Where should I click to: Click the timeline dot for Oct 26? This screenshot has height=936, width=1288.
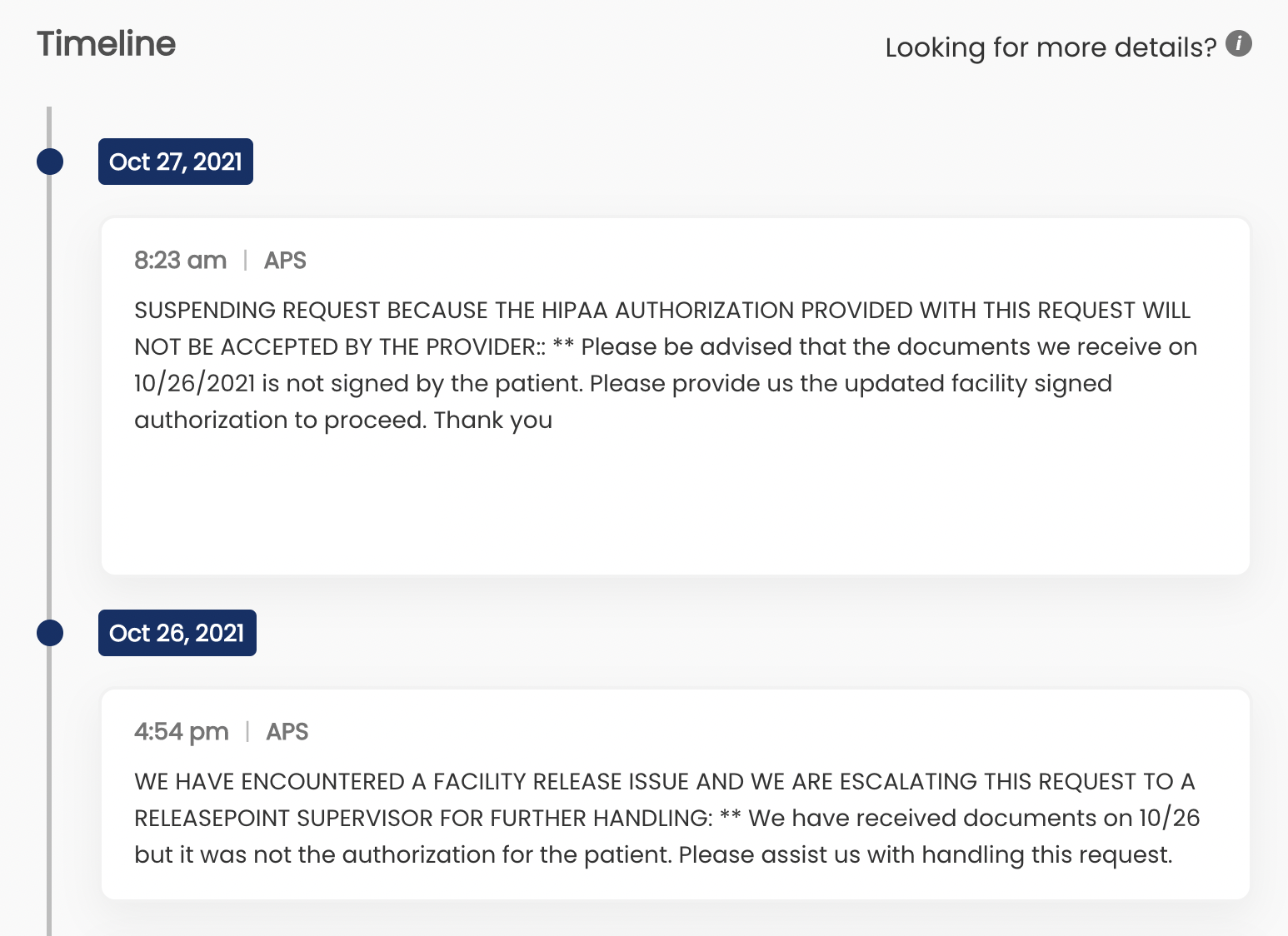(x=50, y=633)
